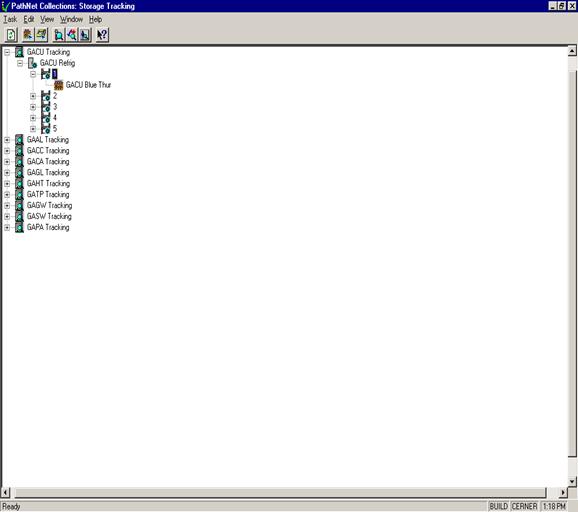The height and width of the screenshot is (512, 578).
Task: Select the GAHT Tracking tree item
Action: coord(48,184)
